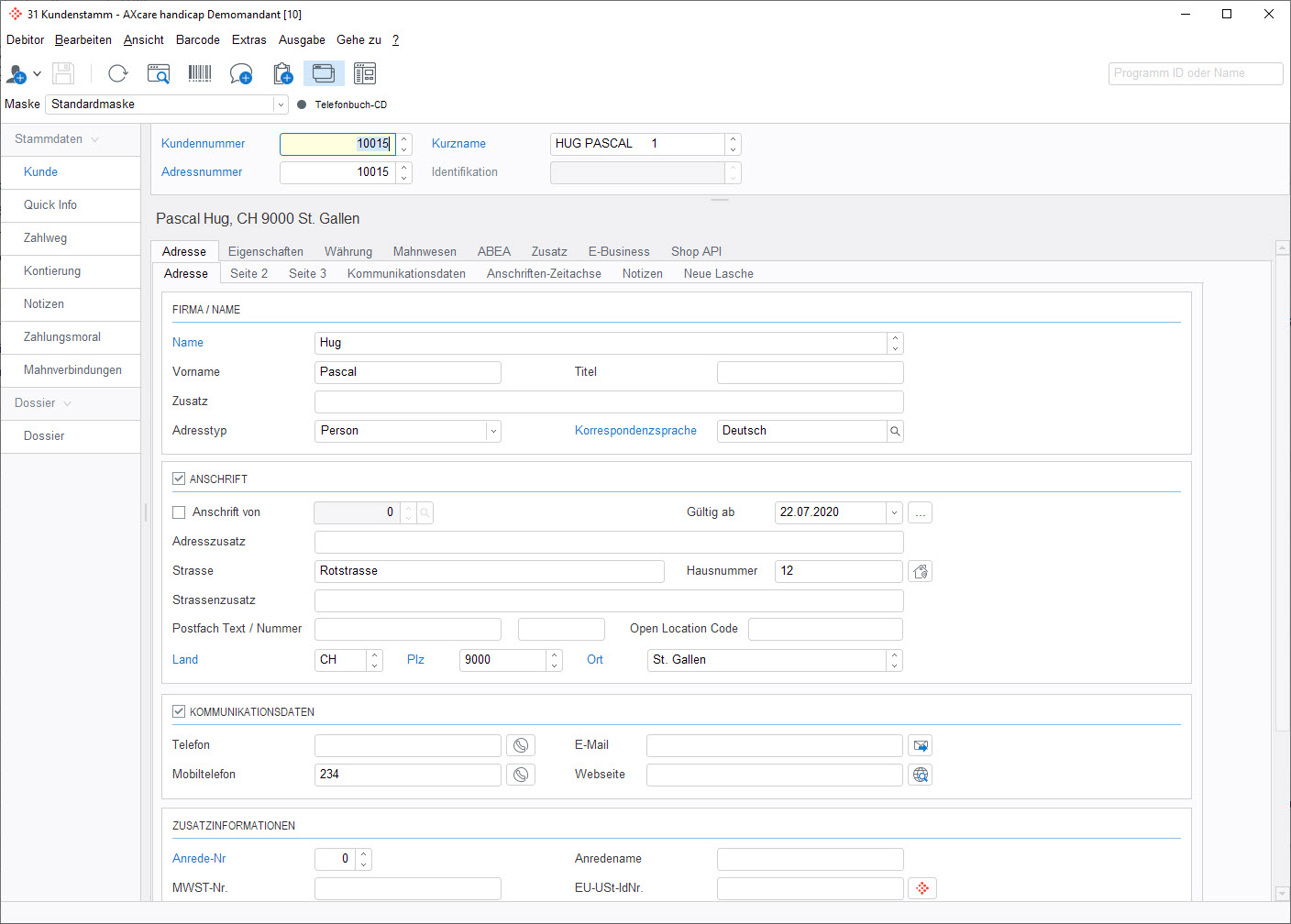Image resolution: width=1291 pixels, height=924 pixels.
Task: Open the Ansicht menu
Action: (x=144, y=40)
